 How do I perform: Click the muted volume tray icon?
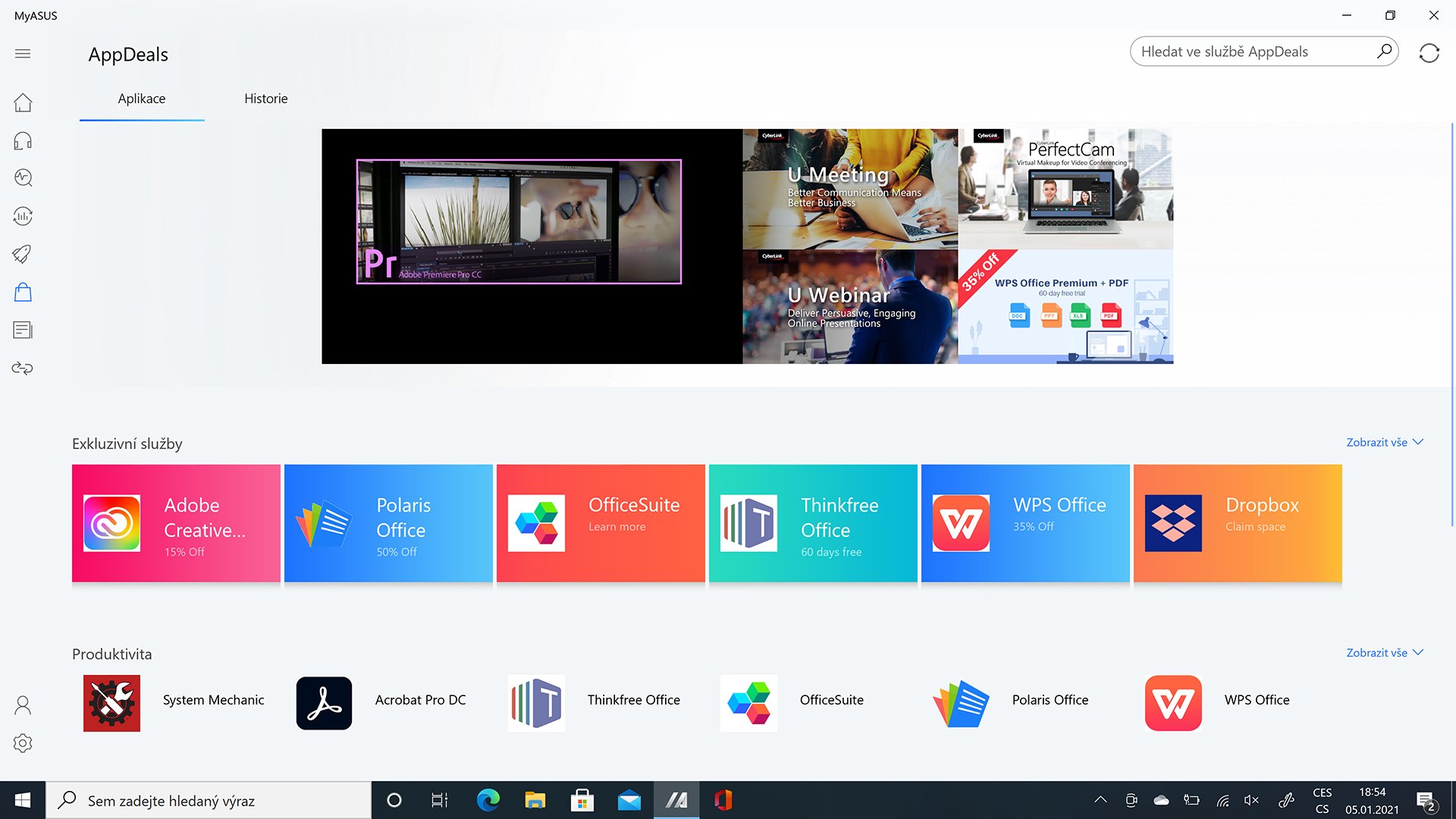click(x=1251, y=800)
